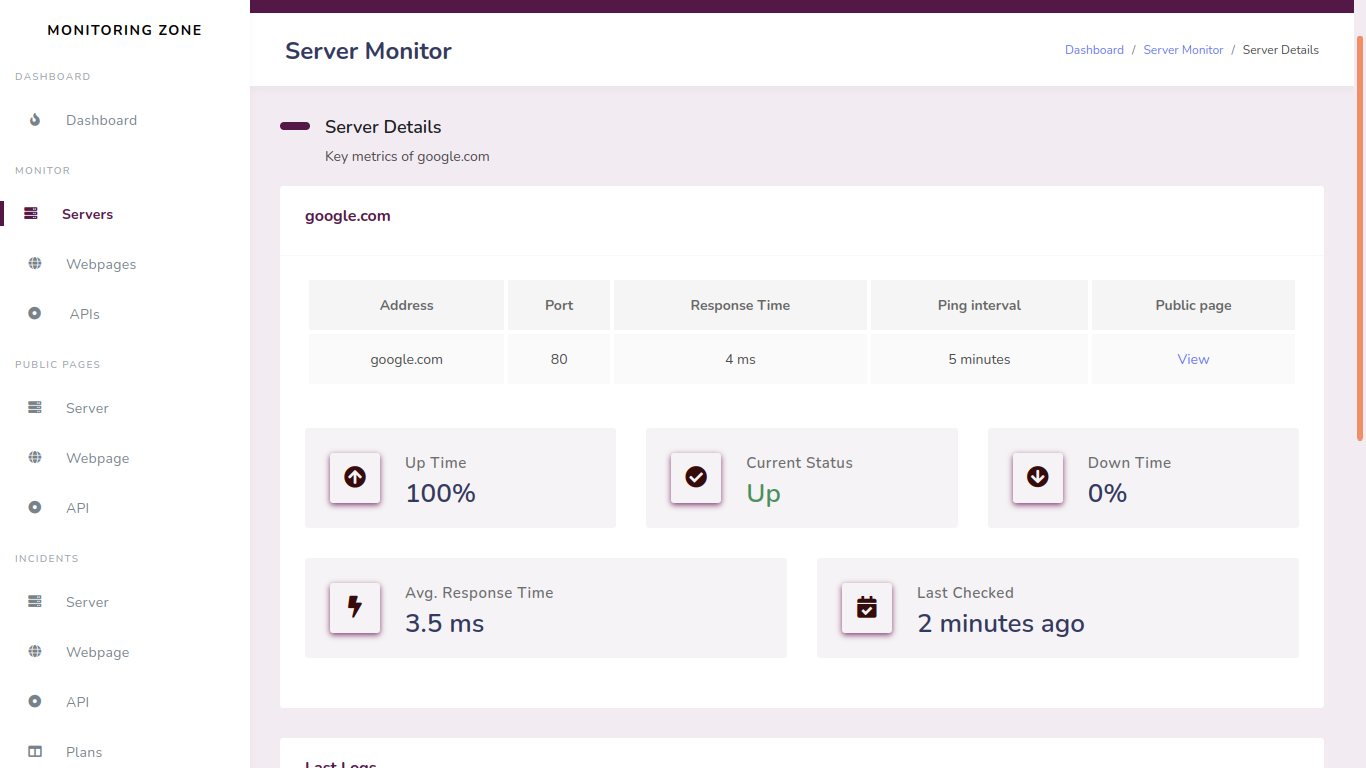Click the flame icon beside Dashboard
Screen dimensions: 1366x768
coord(35,120)
